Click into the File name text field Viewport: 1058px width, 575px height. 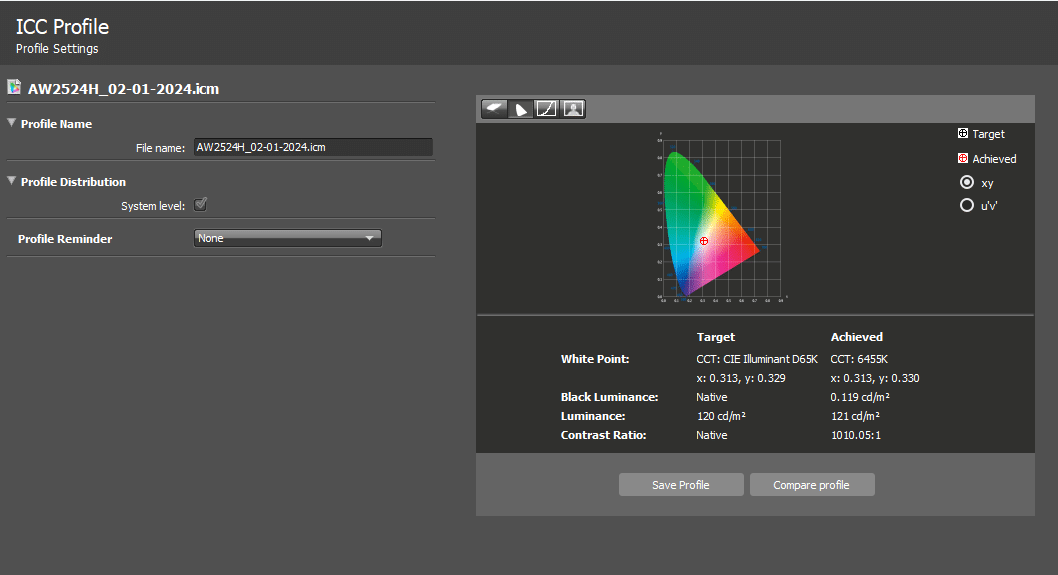(x=312, y=148)
